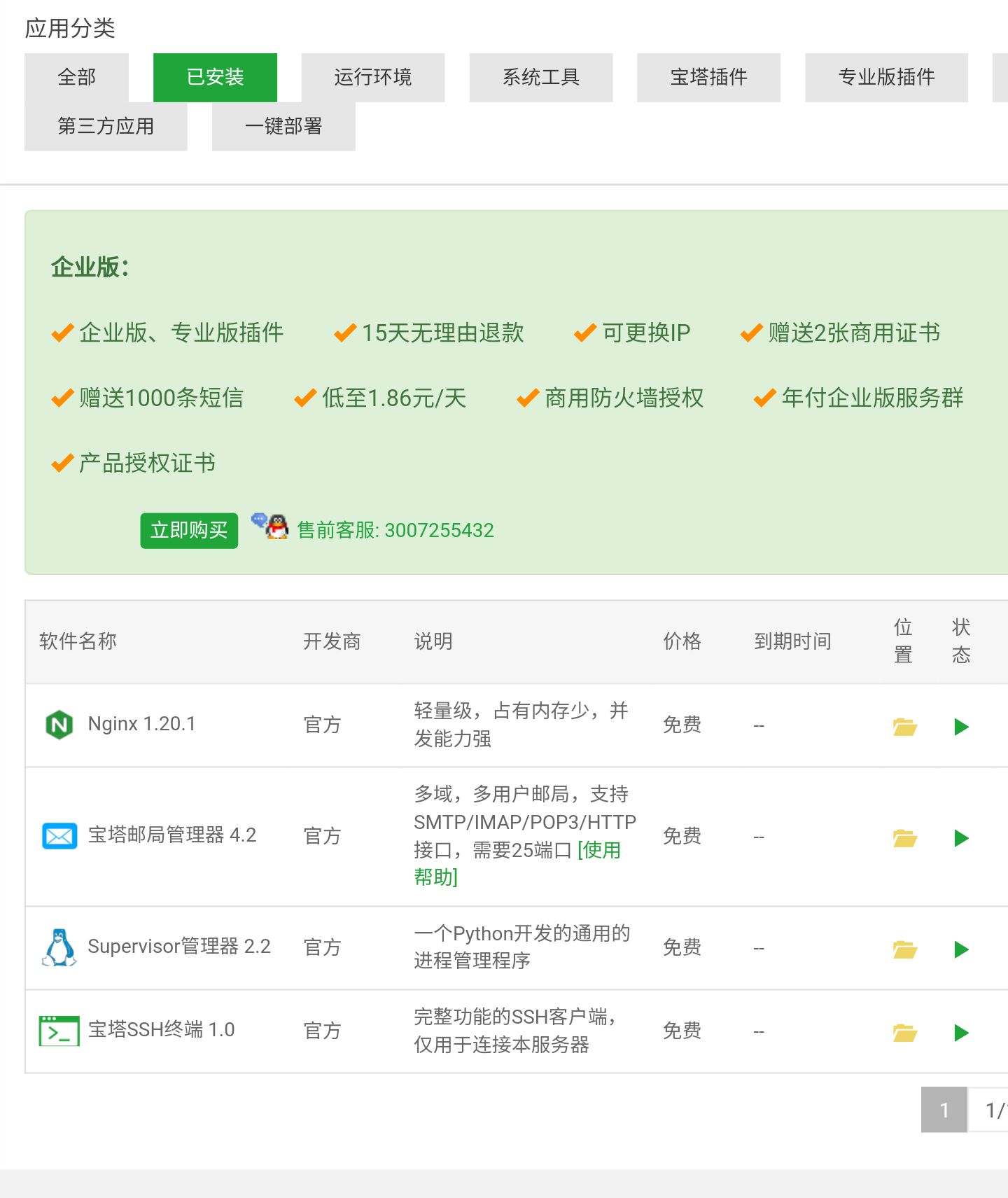The image size is (1008, 1198).
Task: Click the QQ penguin customer service icon
Action: (270, 526)
